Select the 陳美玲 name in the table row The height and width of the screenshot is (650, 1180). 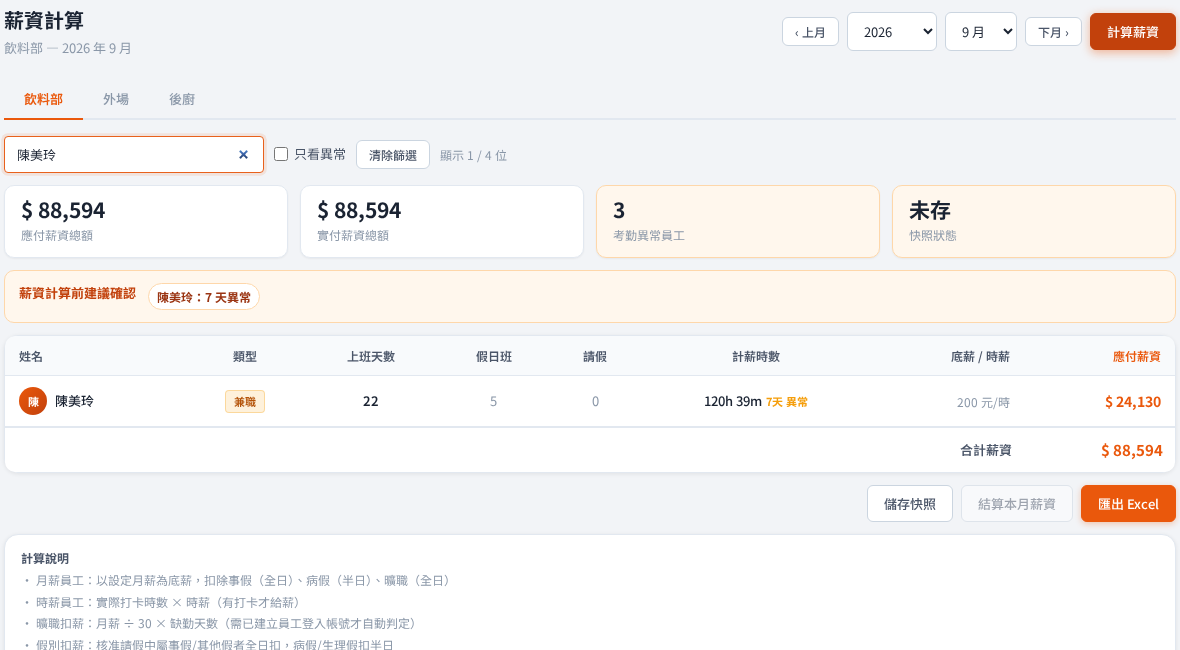(75, 401)
